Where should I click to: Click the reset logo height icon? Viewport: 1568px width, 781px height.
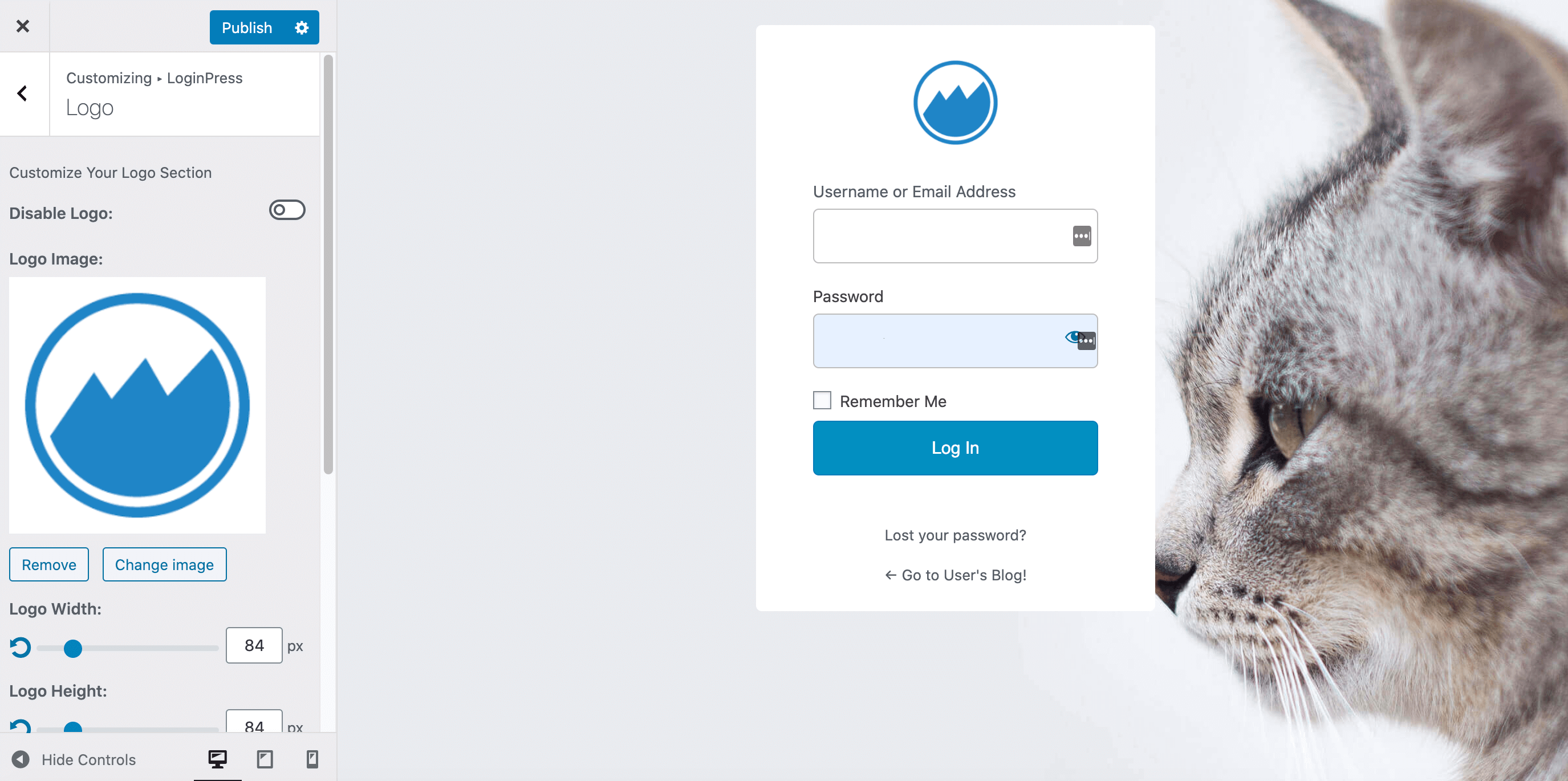[20, 726]
